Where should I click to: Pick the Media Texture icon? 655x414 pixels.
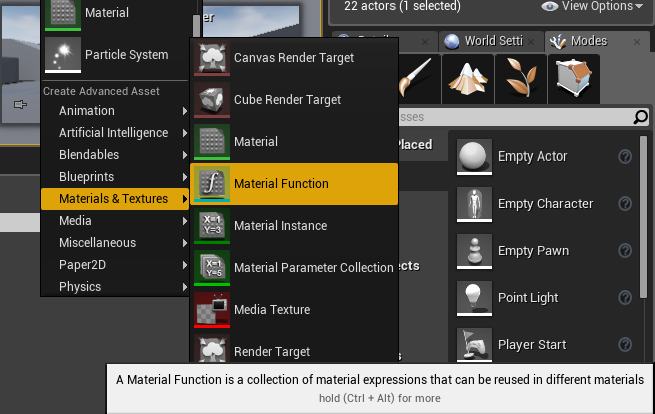click(x=212, y=310)
